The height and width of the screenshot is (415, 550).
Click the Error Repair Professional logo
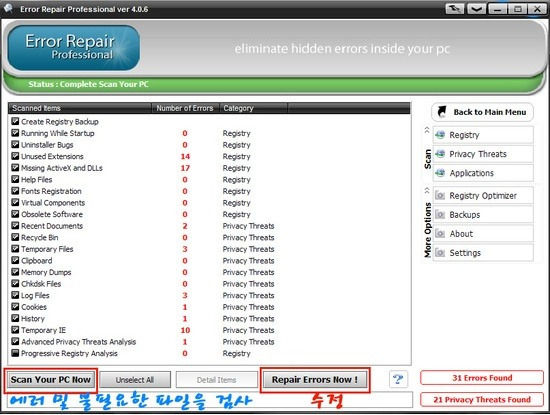tap(74, 48)
